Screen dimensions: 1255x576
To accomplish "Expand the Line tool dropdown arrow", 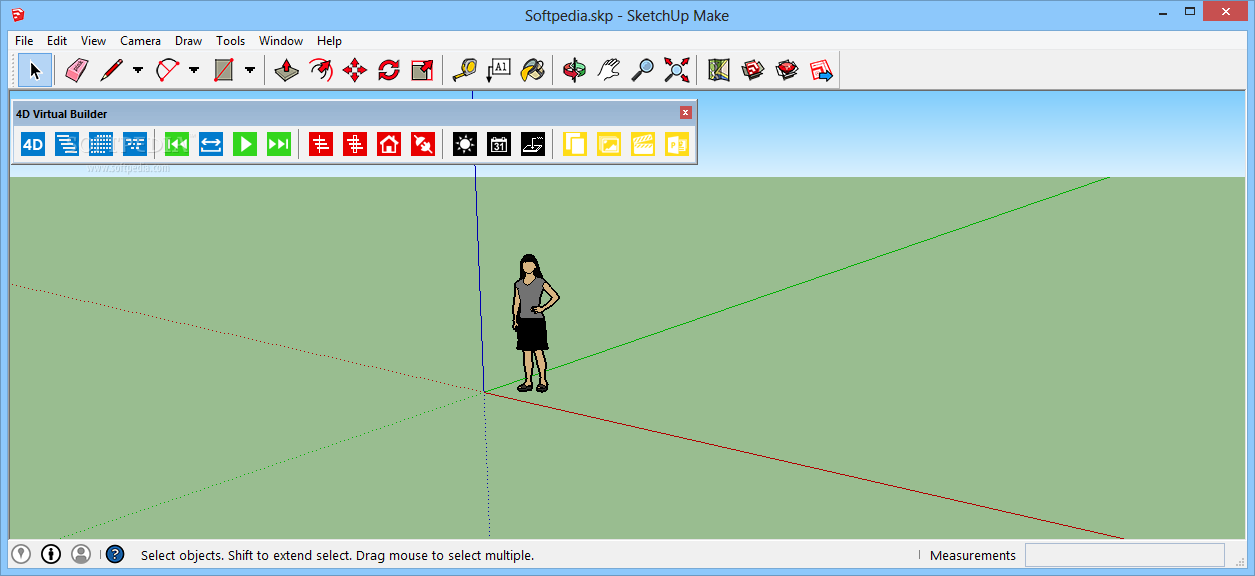I will [138, 70].
